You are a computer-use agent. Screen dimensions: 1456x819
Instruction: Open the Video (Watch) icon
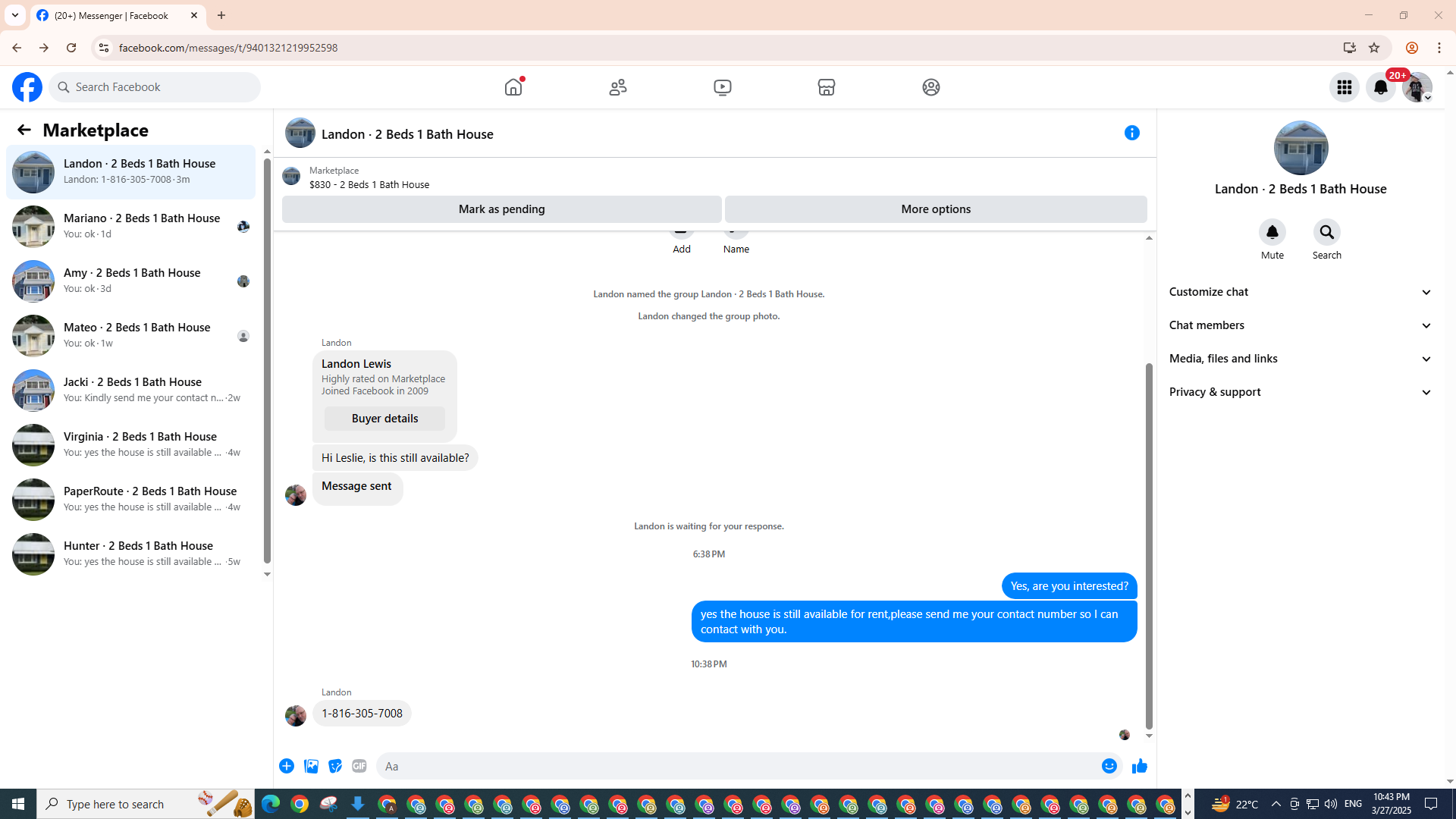coord(723,87)
